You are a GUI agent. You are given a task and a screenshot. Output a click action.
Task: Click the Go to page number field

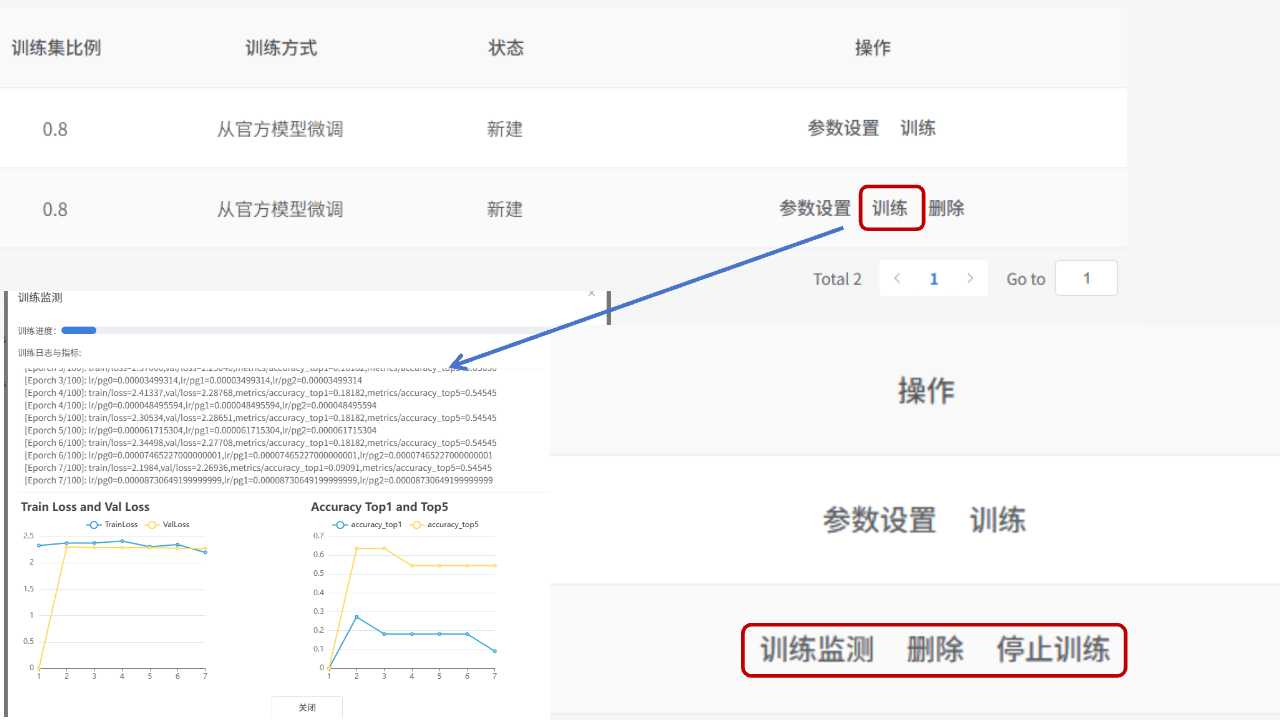[1086, 279]
